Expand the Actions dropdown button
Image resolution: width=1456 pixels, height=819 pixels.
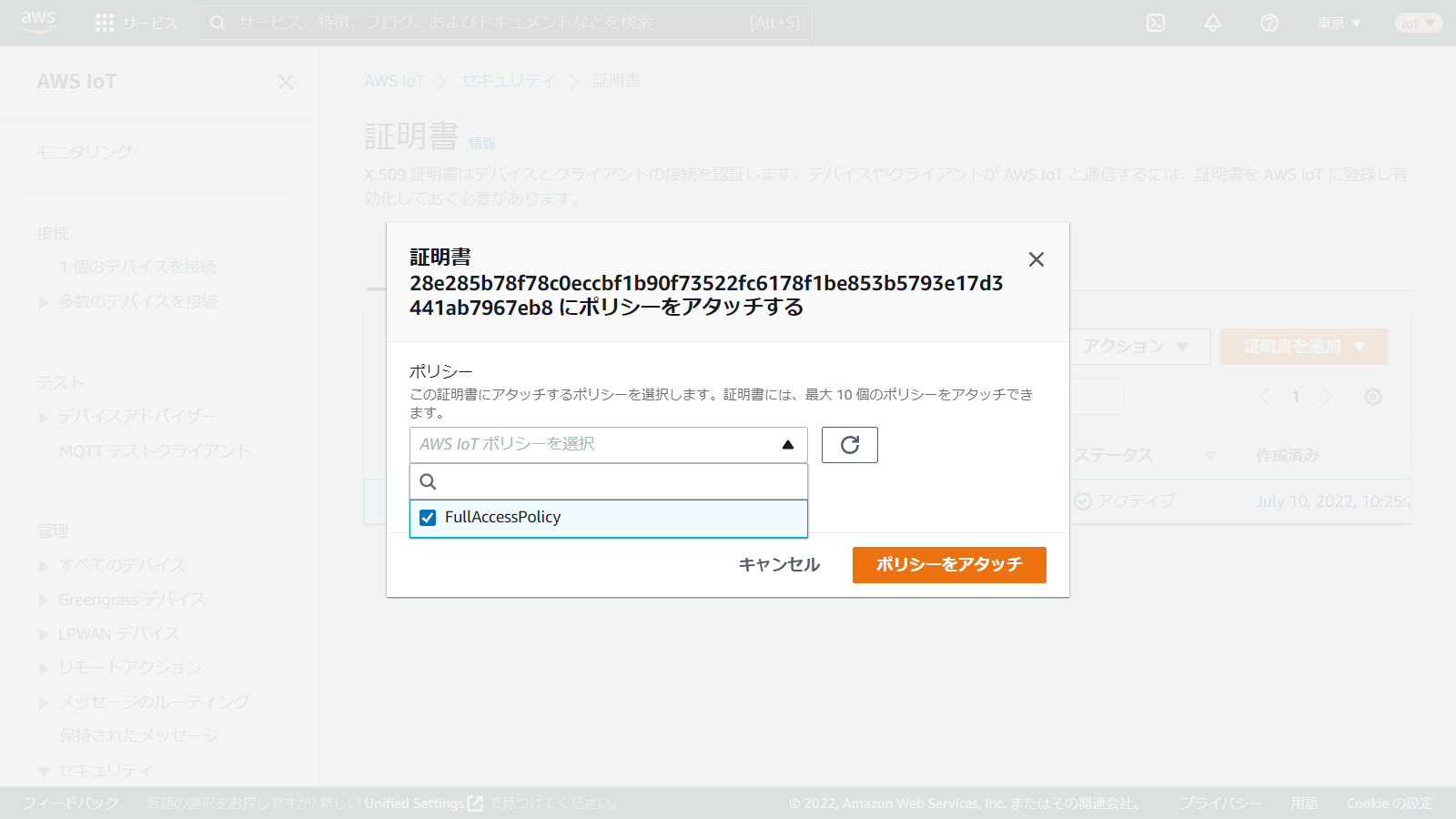pyautogui.click(x=1135, y=347)
